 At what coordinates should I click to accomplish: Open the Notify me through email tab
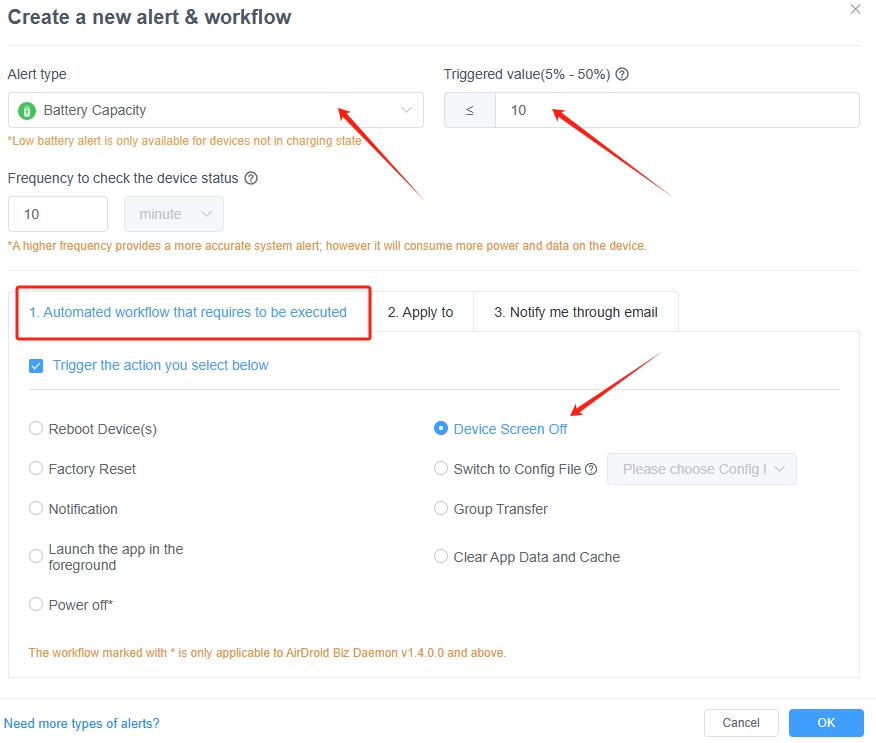click(x=576, y=312)
